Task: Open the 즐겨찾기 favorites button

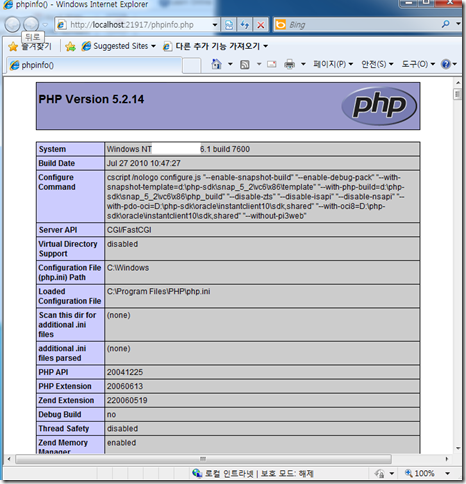Action: point(30,46)
